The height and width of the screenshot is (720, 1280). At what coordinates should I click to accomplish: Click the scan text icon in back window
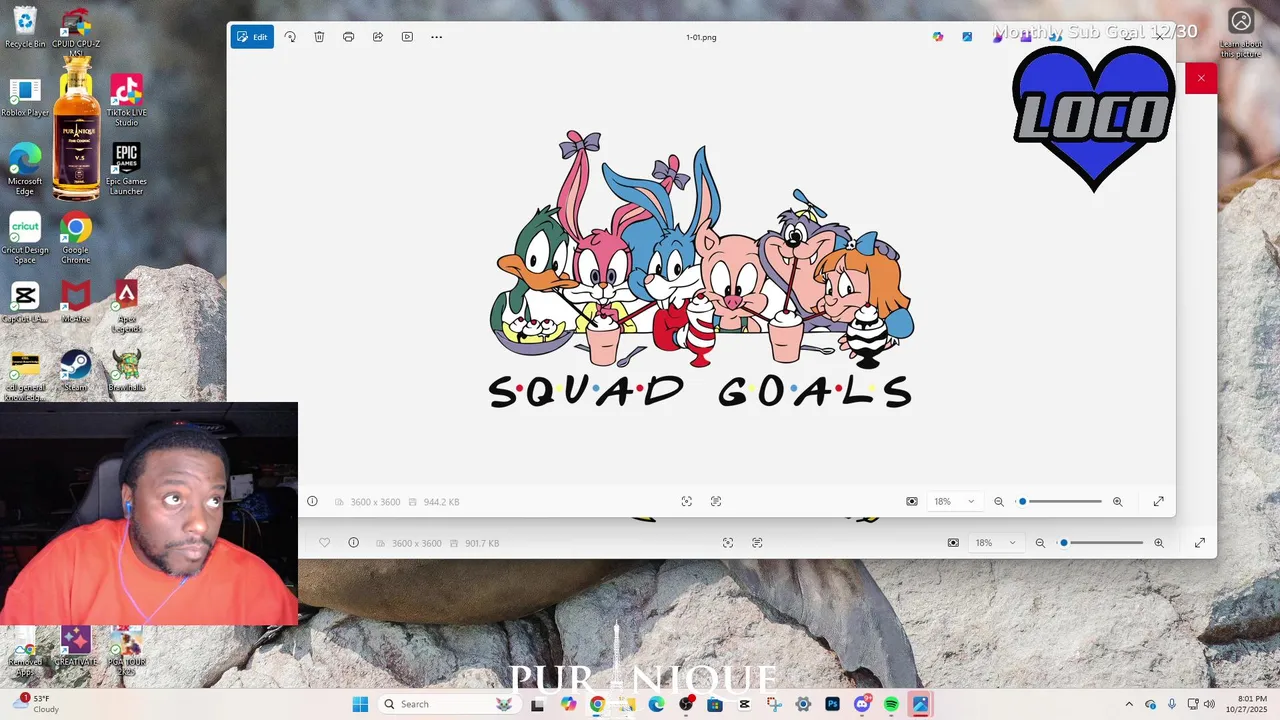757,543
